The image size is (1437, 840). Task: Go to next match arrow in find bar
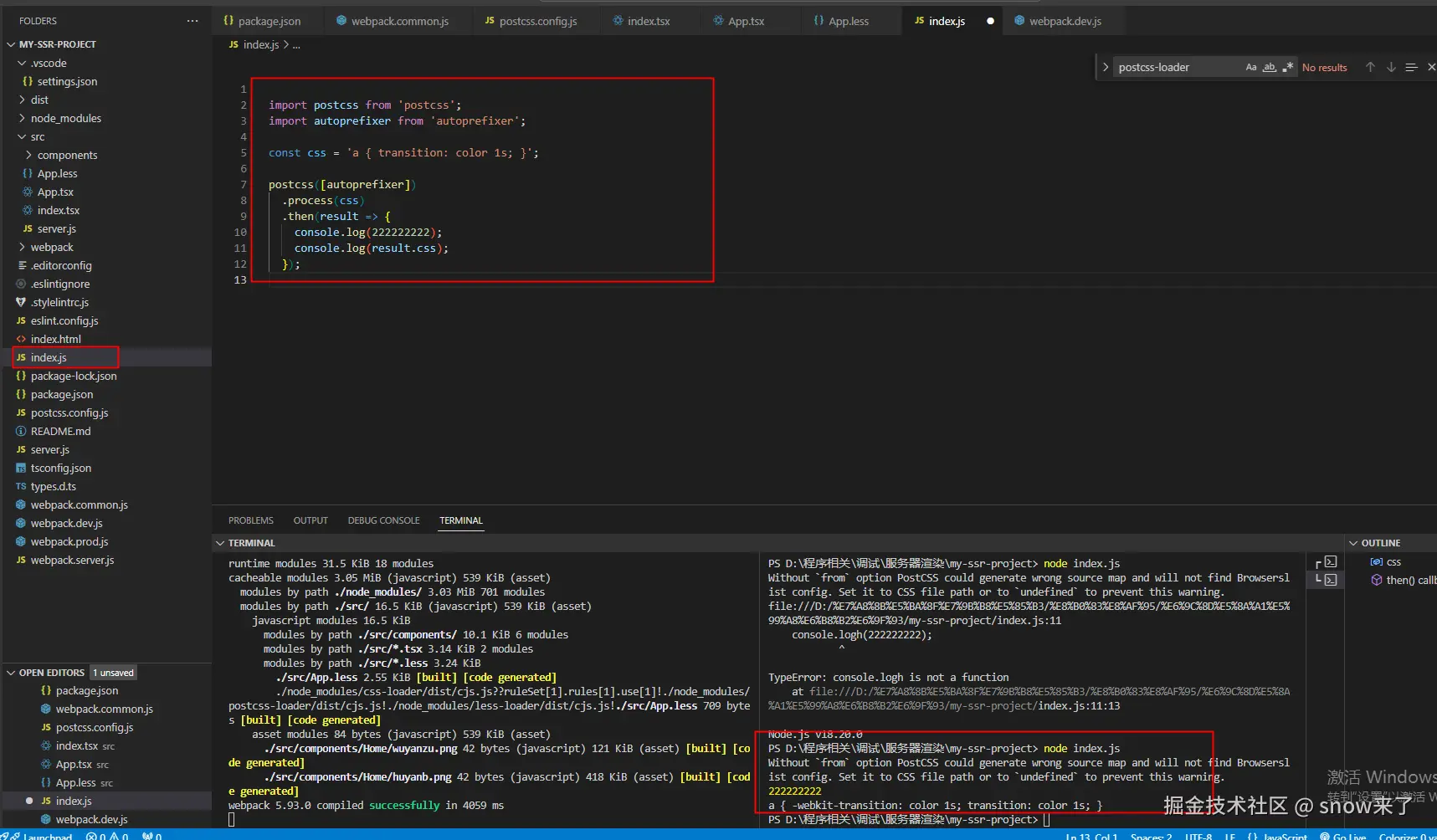click(1391, 68)
